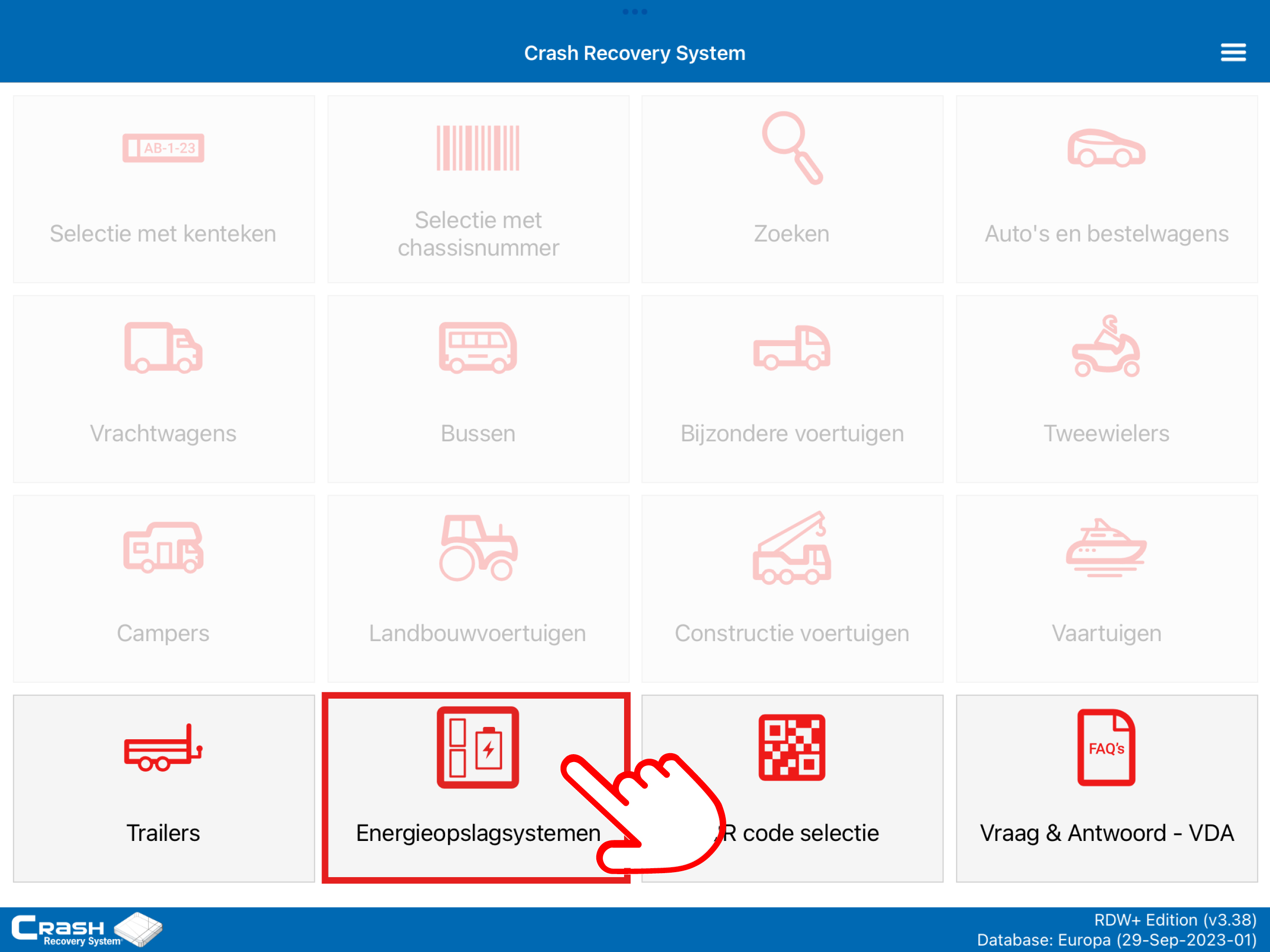Open the Bussen label
The height and width of the screenshot is (952, 1270).
coord(478,433)
